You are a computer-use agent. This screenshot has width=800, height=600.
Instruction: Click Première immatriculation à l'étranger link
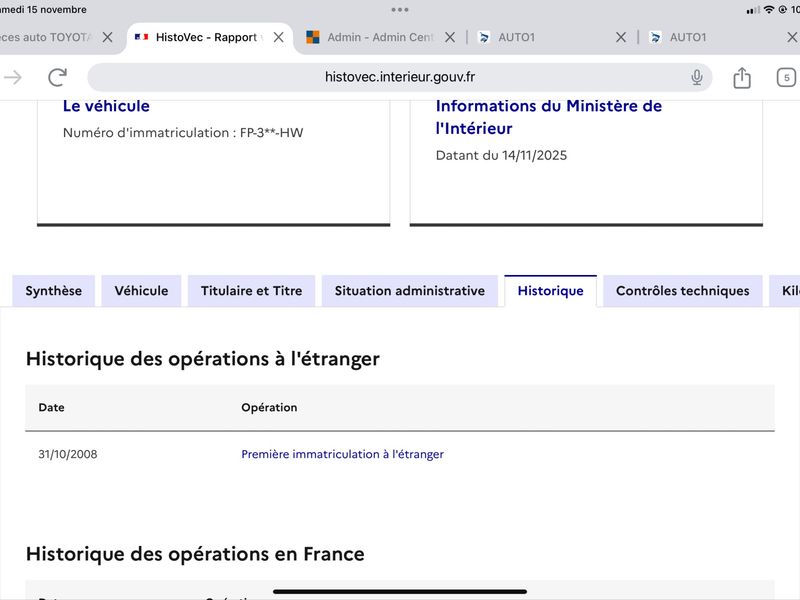point(342,454)
